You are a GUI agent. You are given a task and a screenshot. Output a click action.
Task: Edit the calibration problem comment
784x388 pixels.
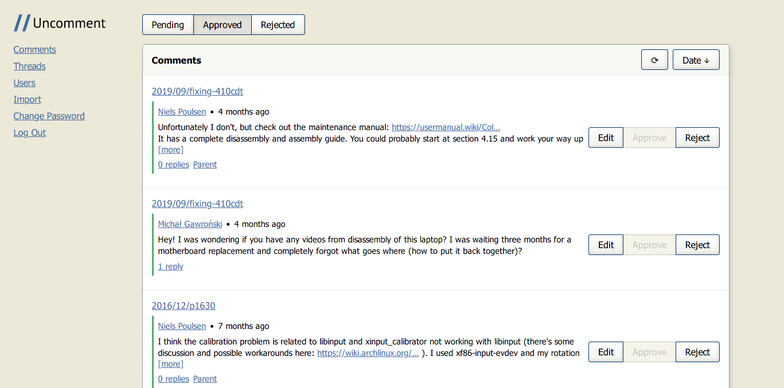(606, 352)
